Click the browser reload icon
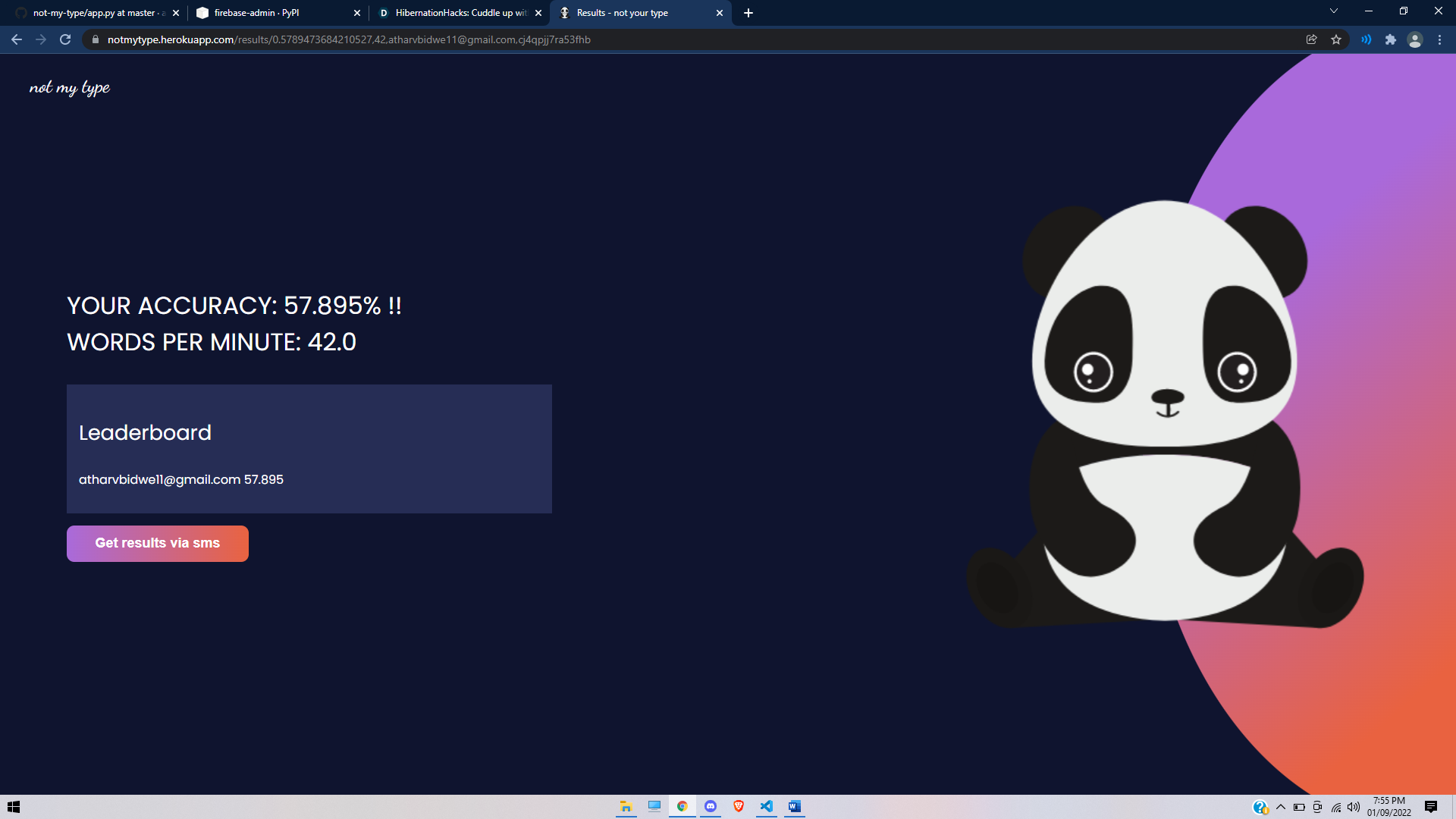The height and width of the screenshot is (819, 1456). click(65, 39)
